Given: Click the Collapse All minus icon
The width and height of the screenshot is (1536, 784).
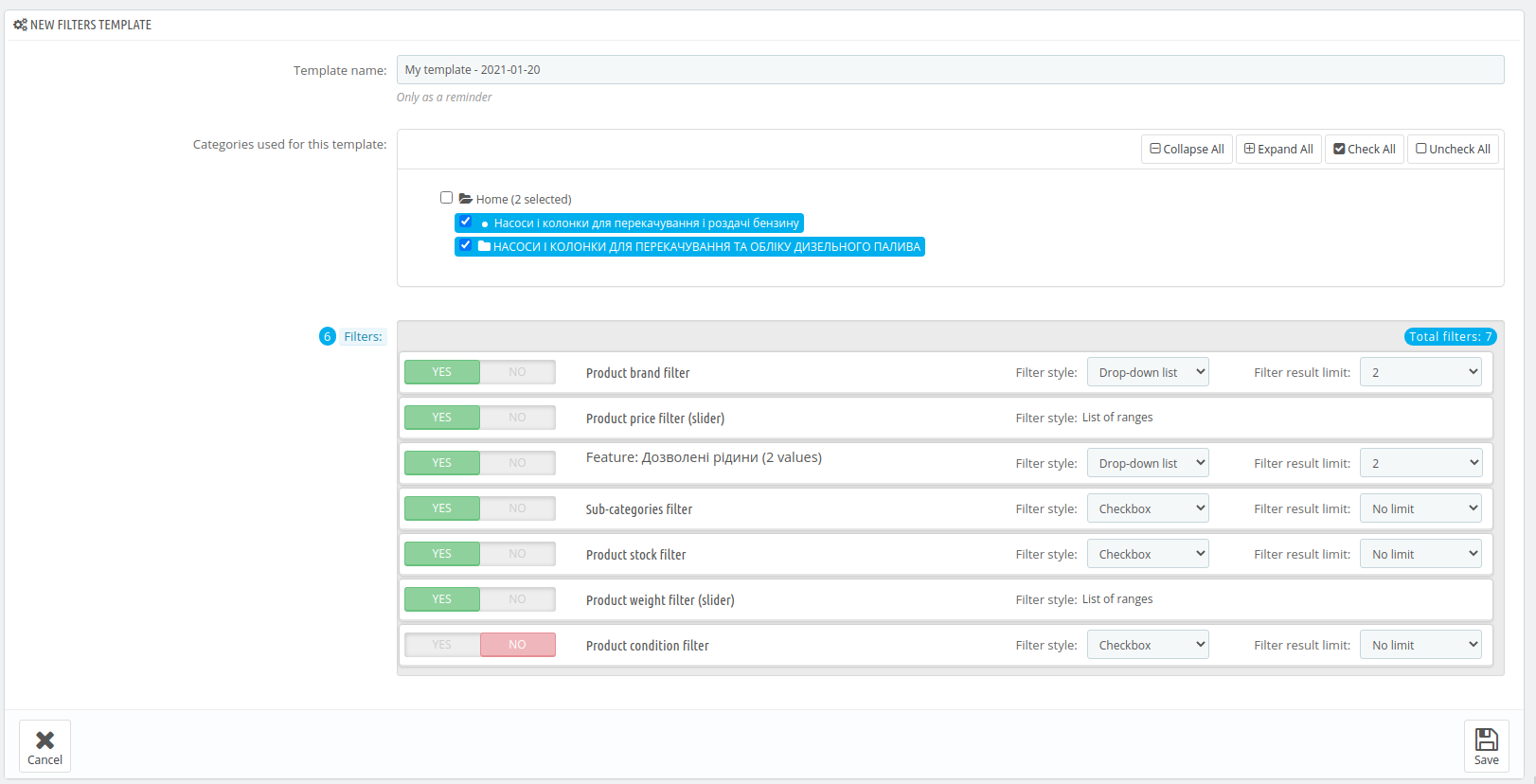Looking at the screenshot, I should pos(1154,149).
